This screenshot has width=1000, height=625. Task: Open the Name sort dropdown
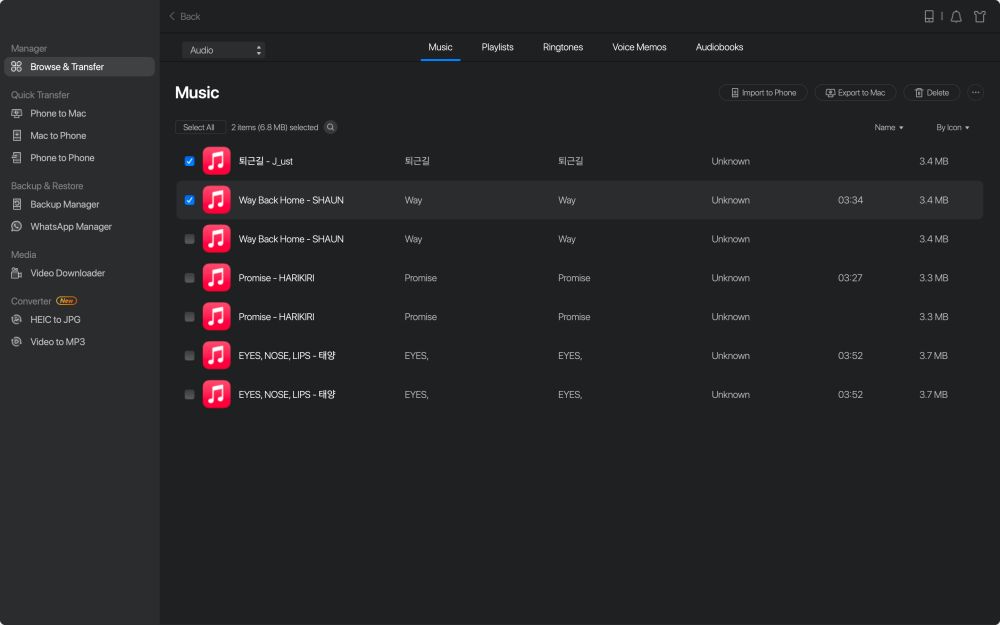click(888, 128)
